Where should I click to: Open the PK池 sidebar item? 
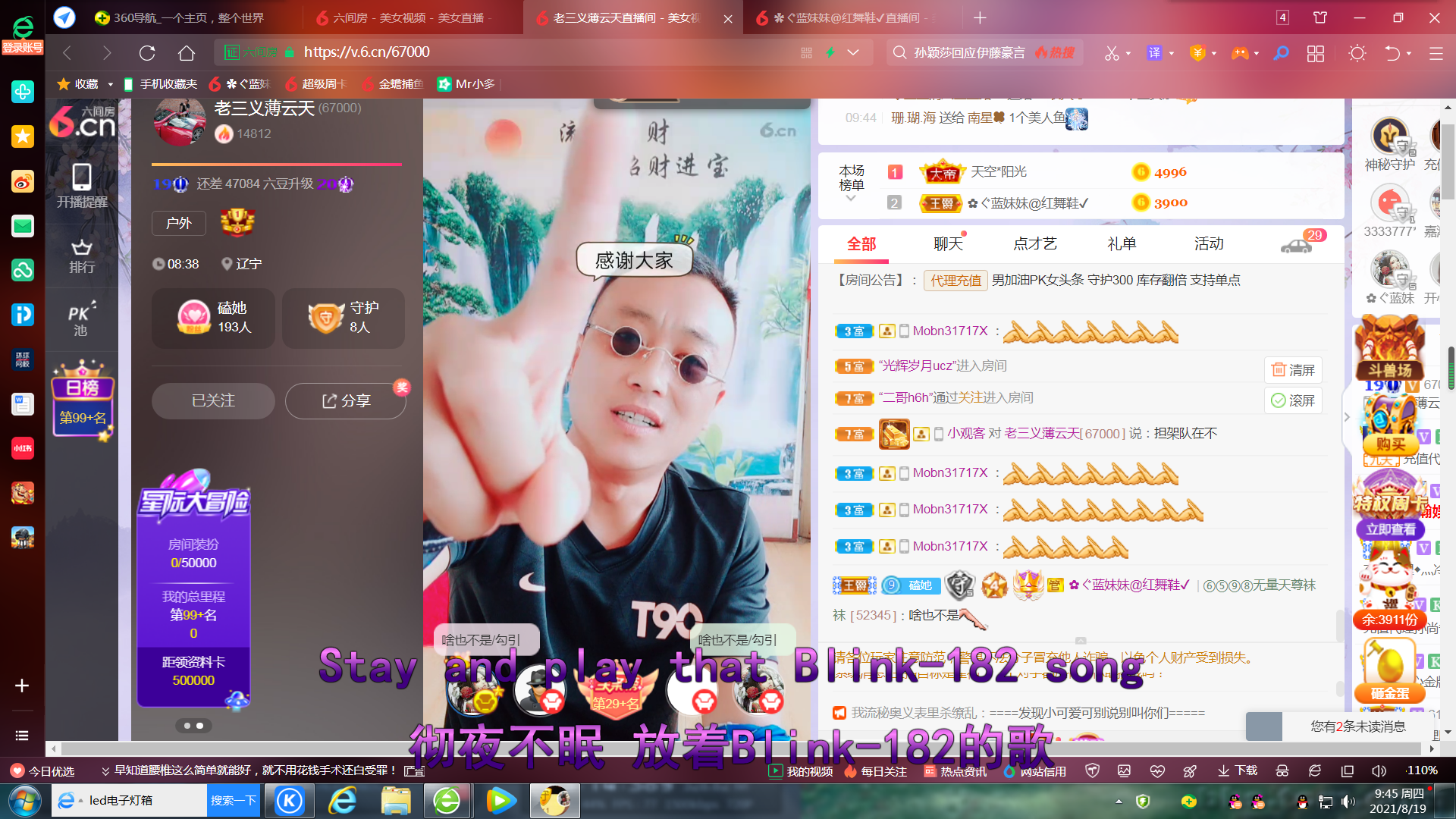coord(82,319)
